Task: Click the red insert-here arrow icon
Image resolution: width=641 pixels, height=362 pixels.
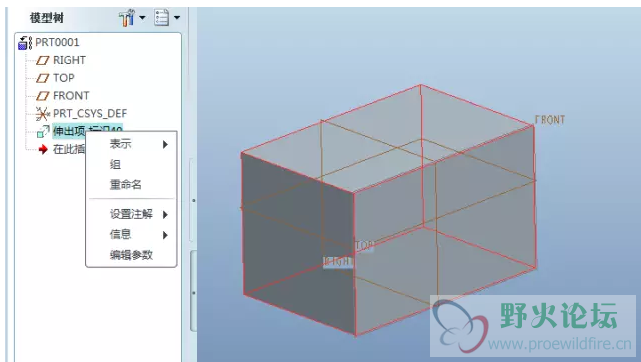Action: tap(43, 150)
